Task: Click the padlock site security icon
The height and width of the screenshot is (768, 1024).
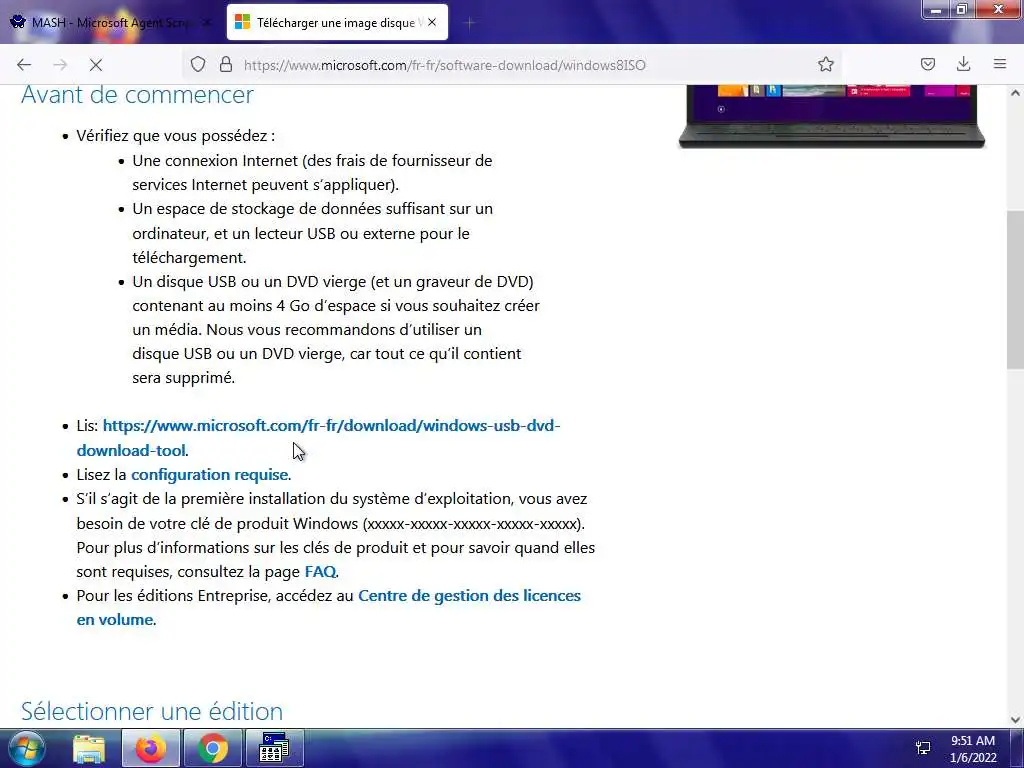Action: (x=226, y=65)
